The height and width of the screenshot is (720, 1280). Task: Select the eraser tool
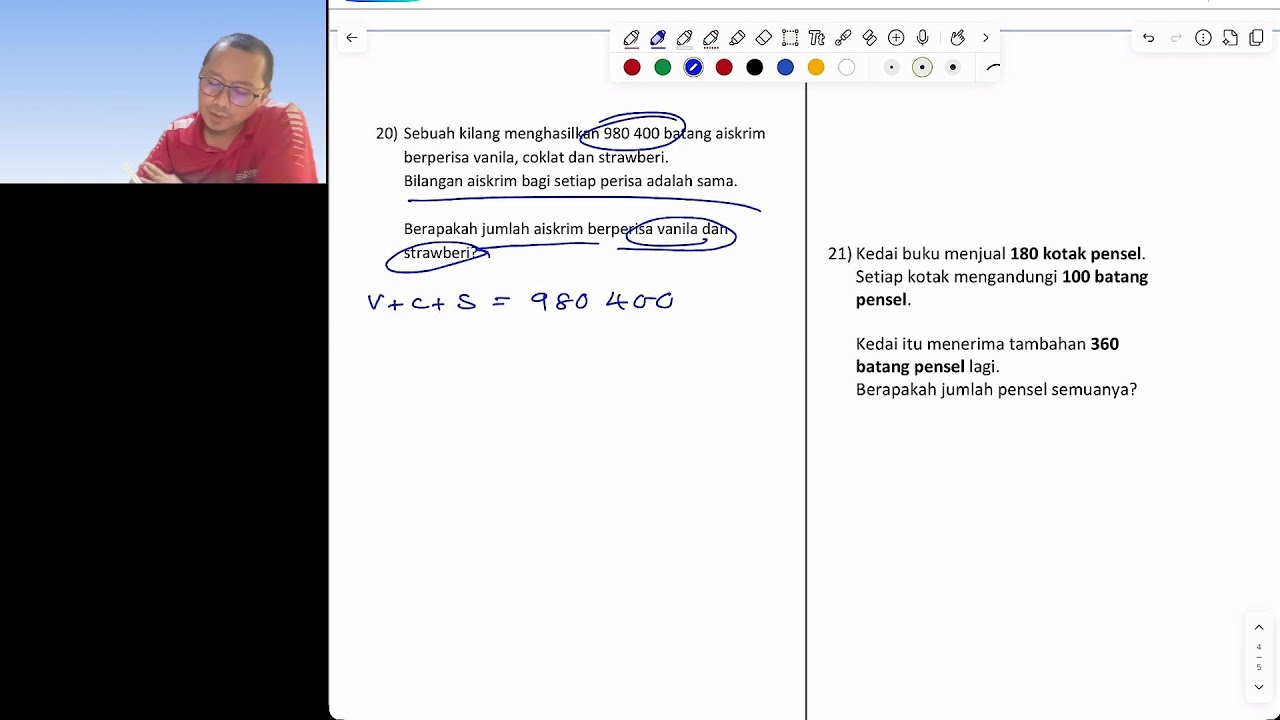tap(764, 38)
